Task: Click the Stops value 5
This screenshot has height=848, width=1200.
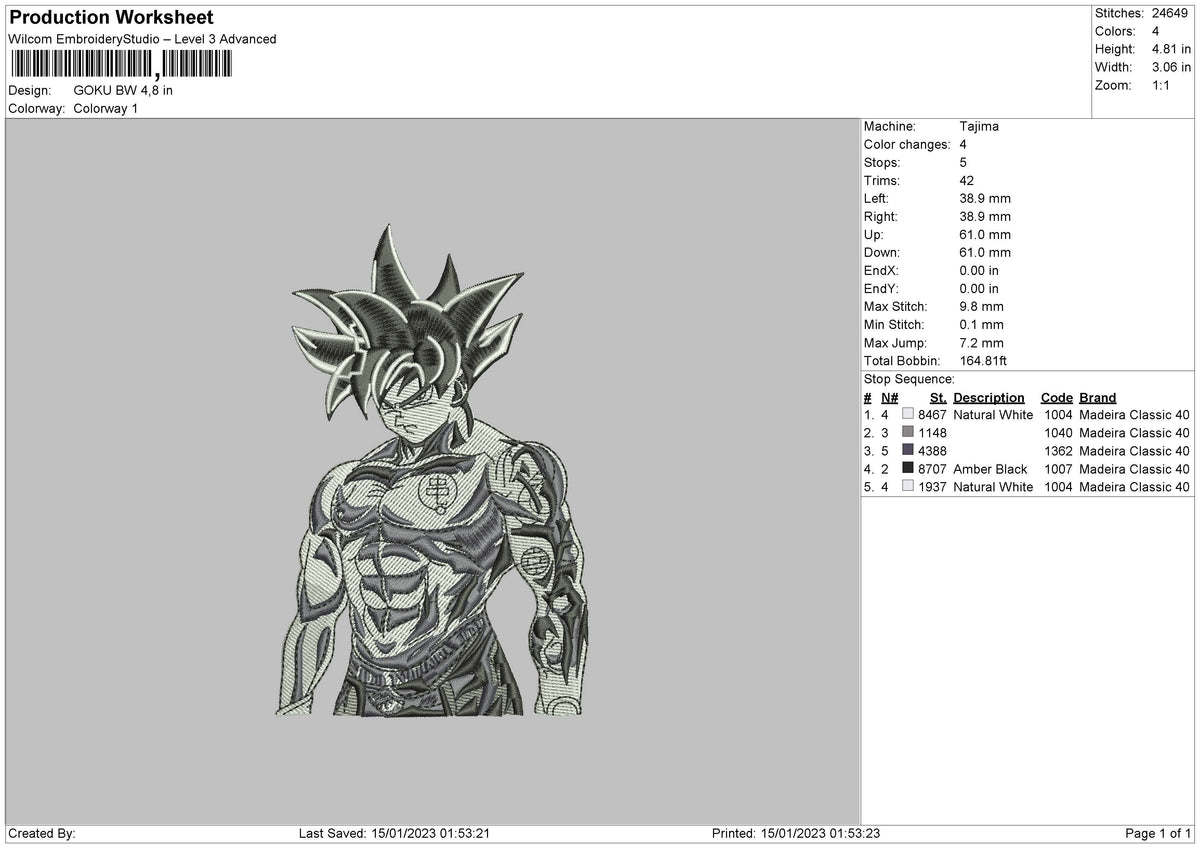Action: (963, 162)
